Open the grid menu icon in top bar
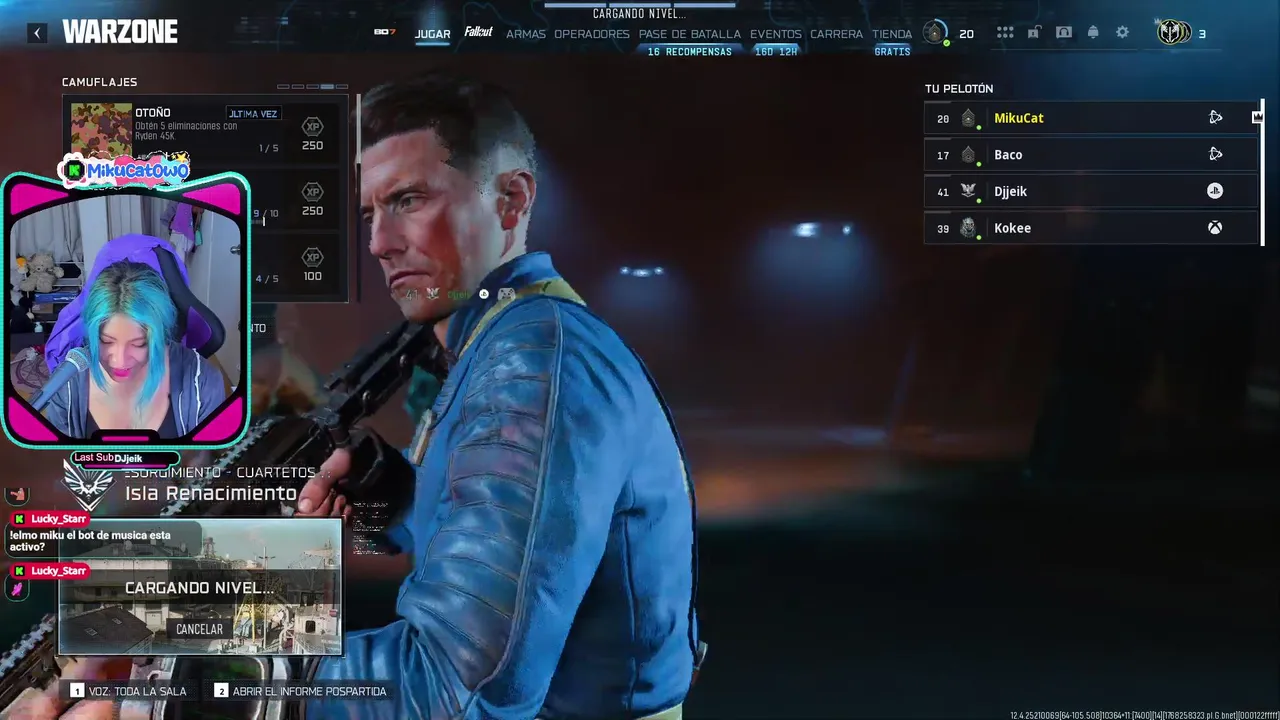The height and width of the screenshot is (720, 1280). coord(1005,33)
